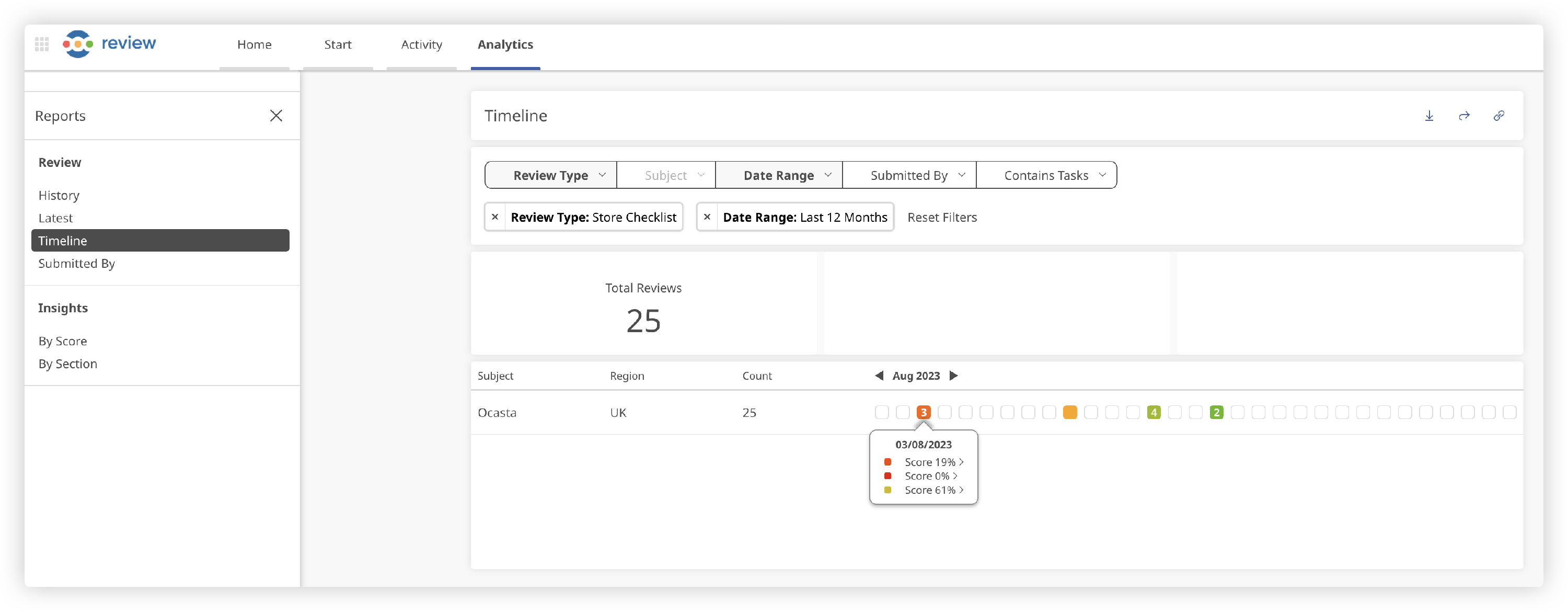Go to previous month arrow
The image size is (1568, 612).
[x=879, y=376]
